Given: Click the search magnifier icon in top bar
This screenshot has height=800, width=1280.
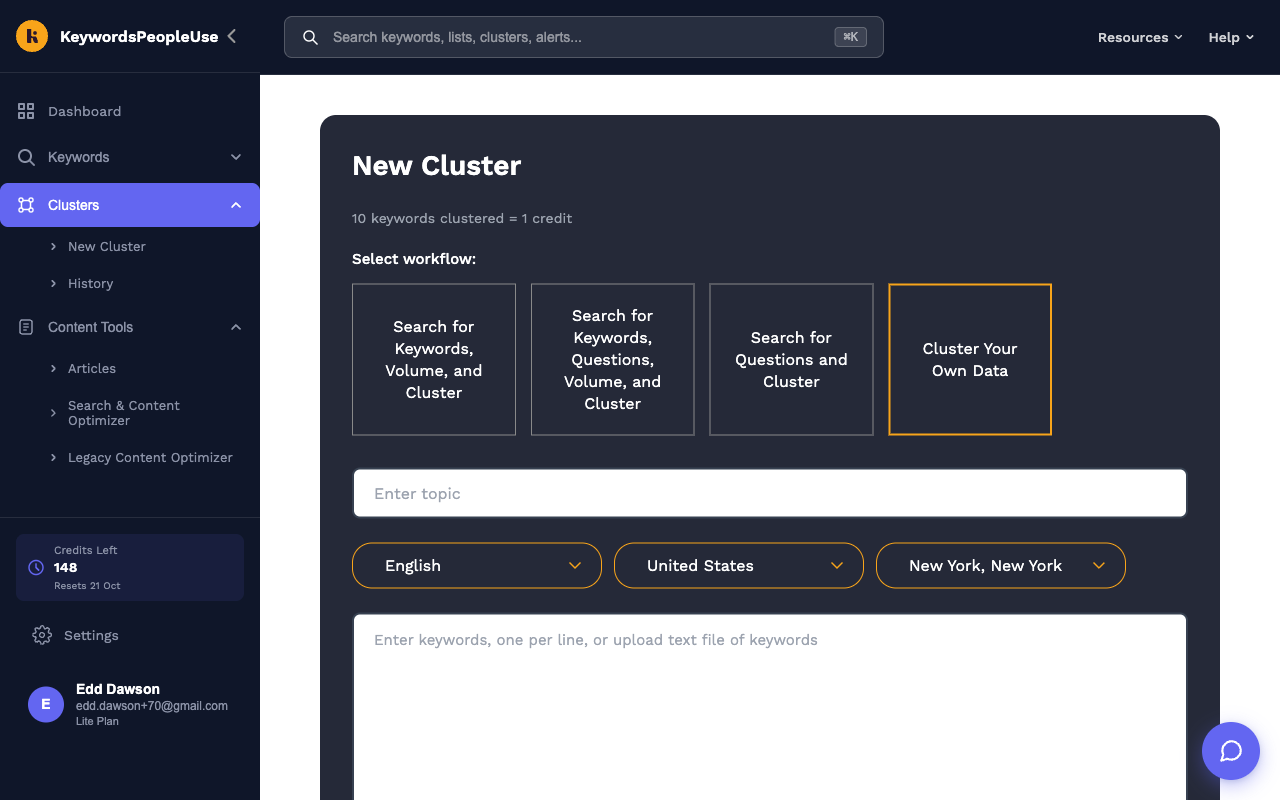Looking at the screenshot, I should click(310, 37).
